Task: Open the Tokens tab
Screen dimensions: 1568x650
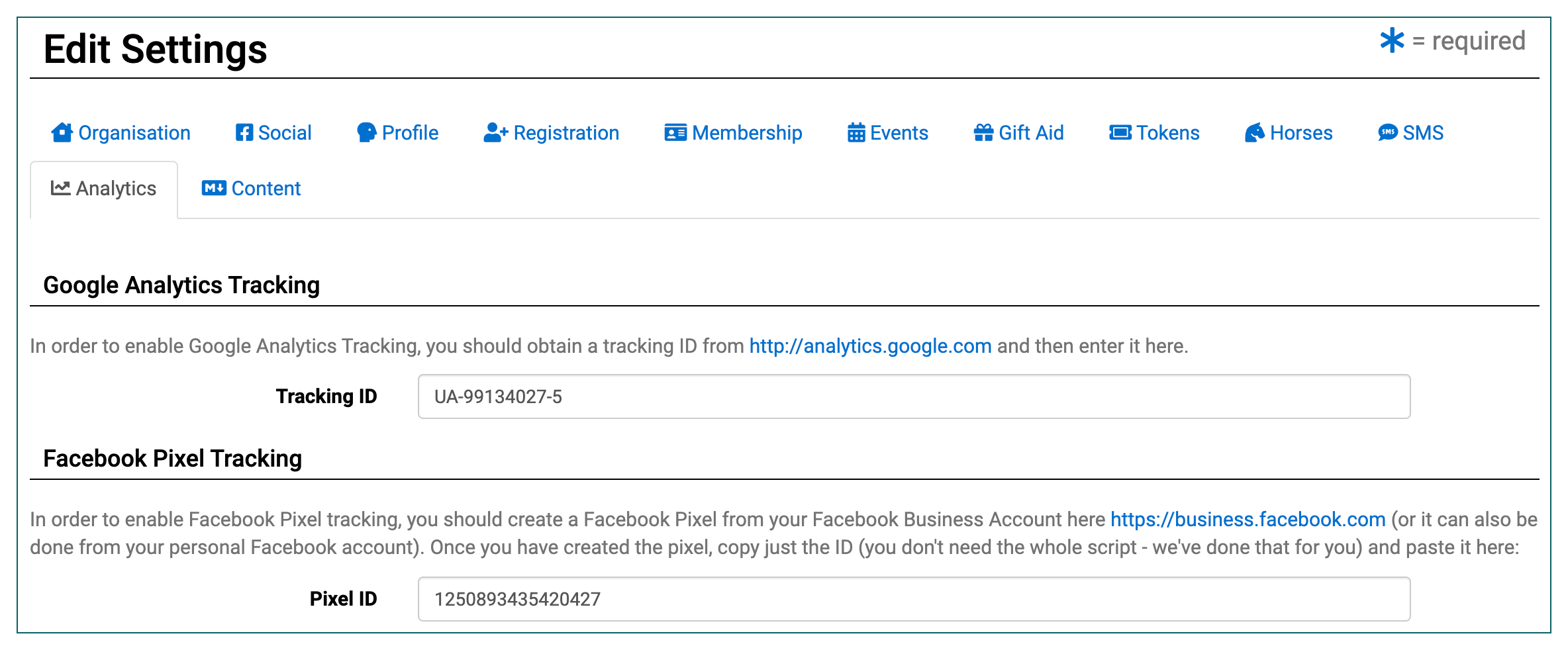Action: 1154,133
